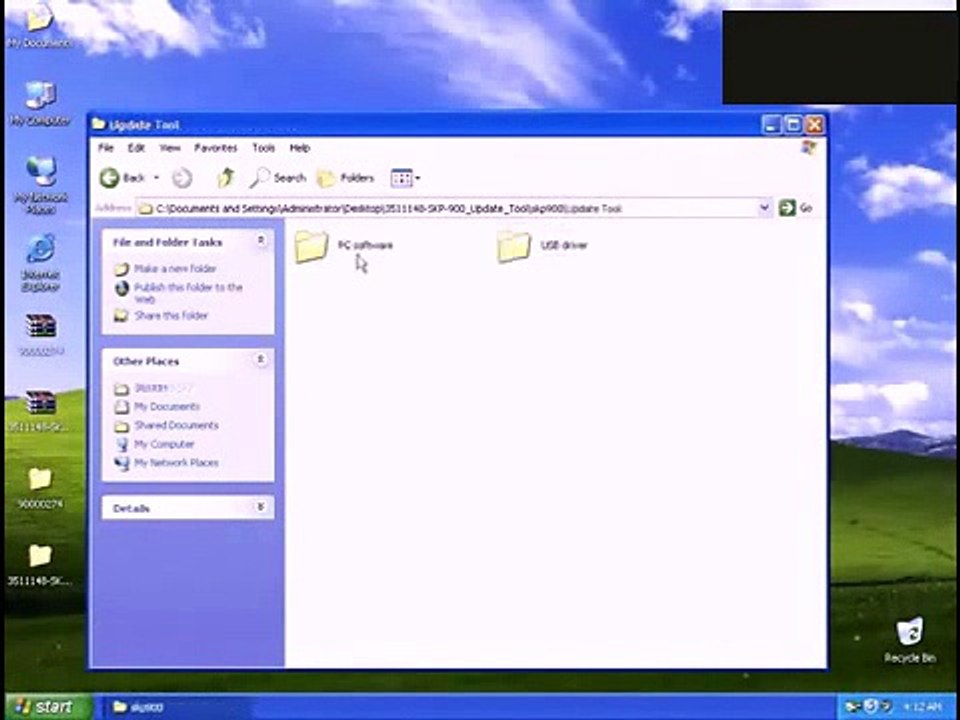This screenshot has width=960, height=720.
Task: Click the Update Tool title bar folder icon
Action: click(x=99, y=124)
